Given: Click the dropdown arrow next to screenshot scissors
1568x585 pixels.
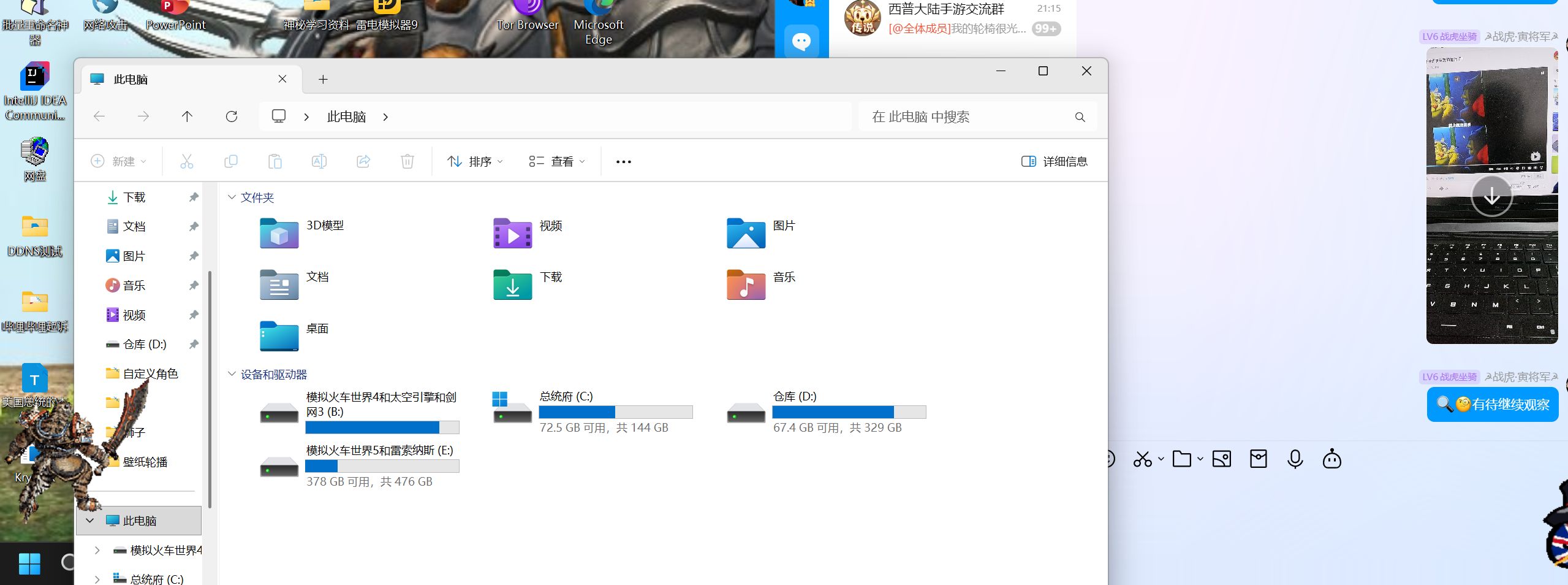Looking at the screenshot, I should 1161,459.
